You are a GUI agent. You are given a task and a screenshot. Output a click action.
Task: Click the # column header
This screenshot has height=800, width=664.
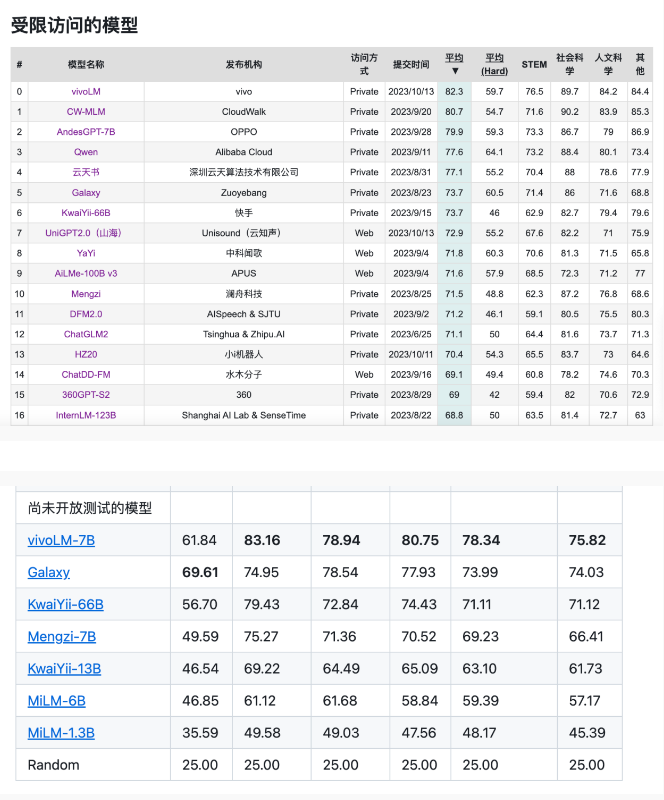19,65
